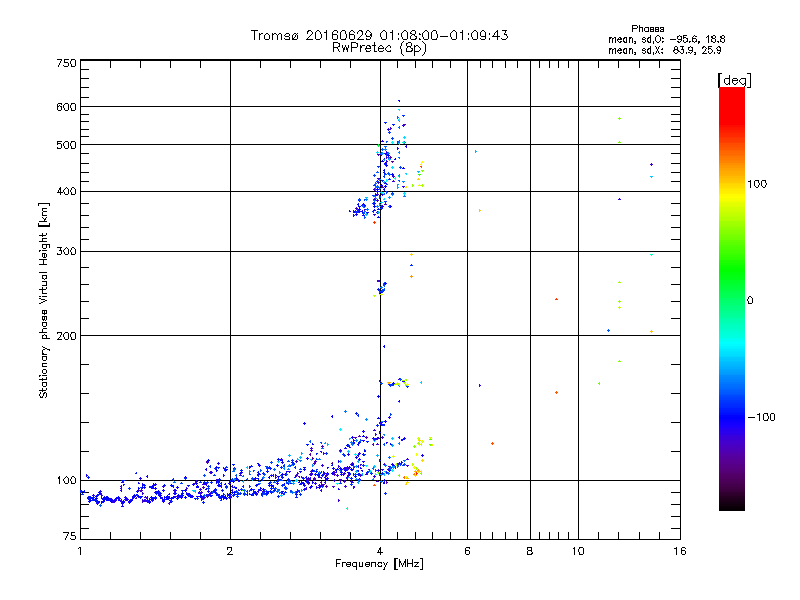Click colorbar tick label '100'
The image size is (800, 600).
pos(757,184)
